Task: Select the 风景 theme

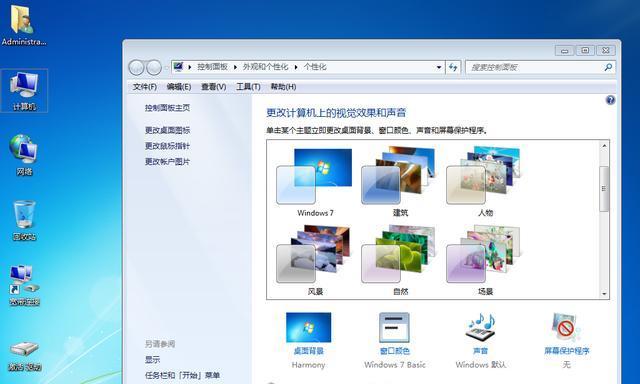Action: click(x=314, y=260)
